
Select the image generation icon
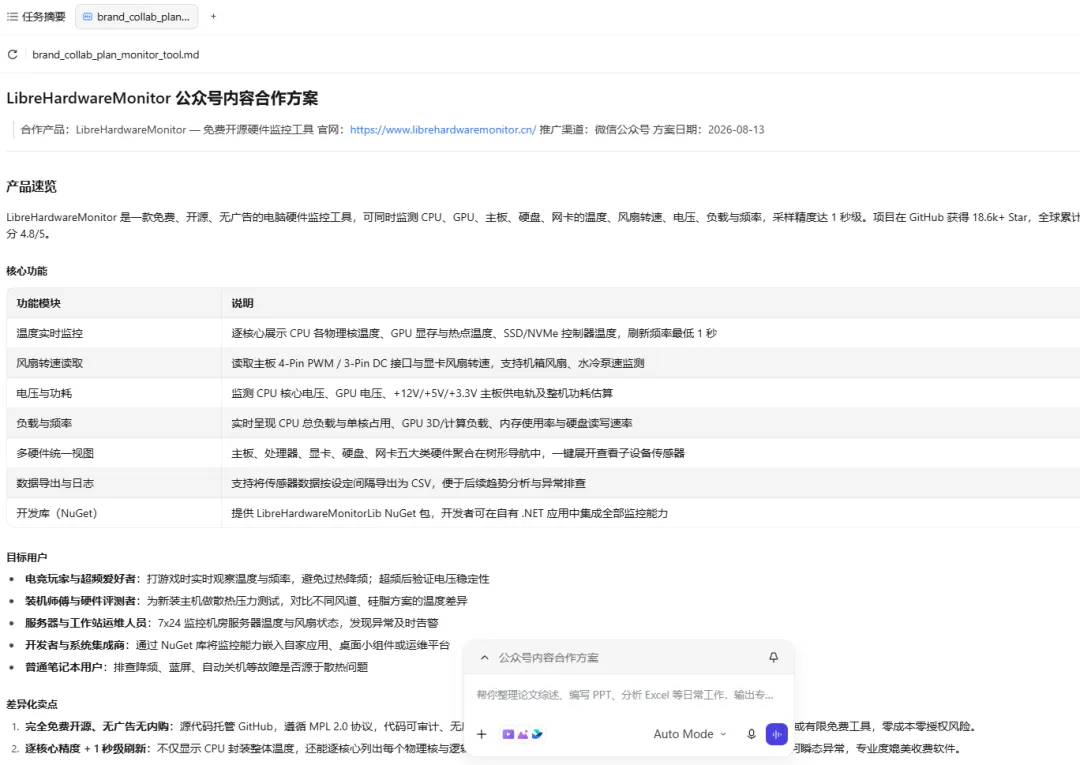[523, 734]
